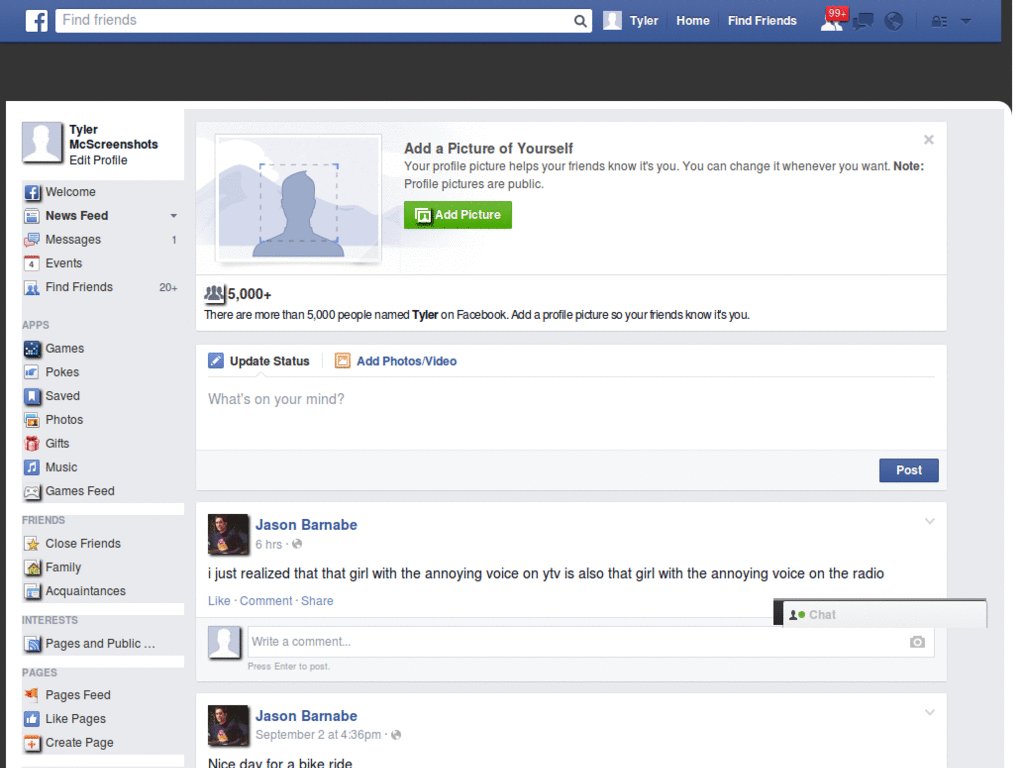The height and width of the screenshot is (768, 1024).
Task: Click the blue Post button
Action: pos(908,470)
